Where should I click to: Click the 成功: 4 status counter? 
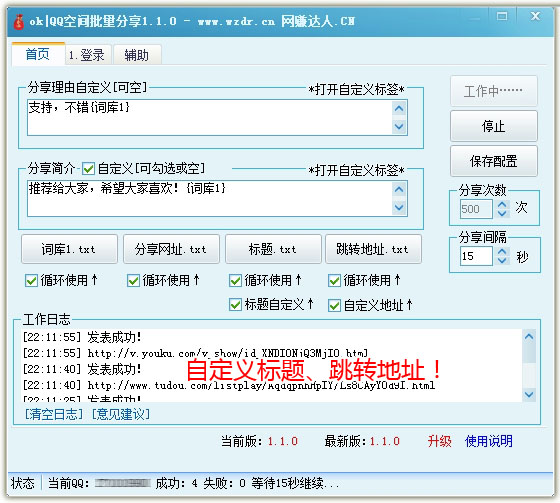176,483
